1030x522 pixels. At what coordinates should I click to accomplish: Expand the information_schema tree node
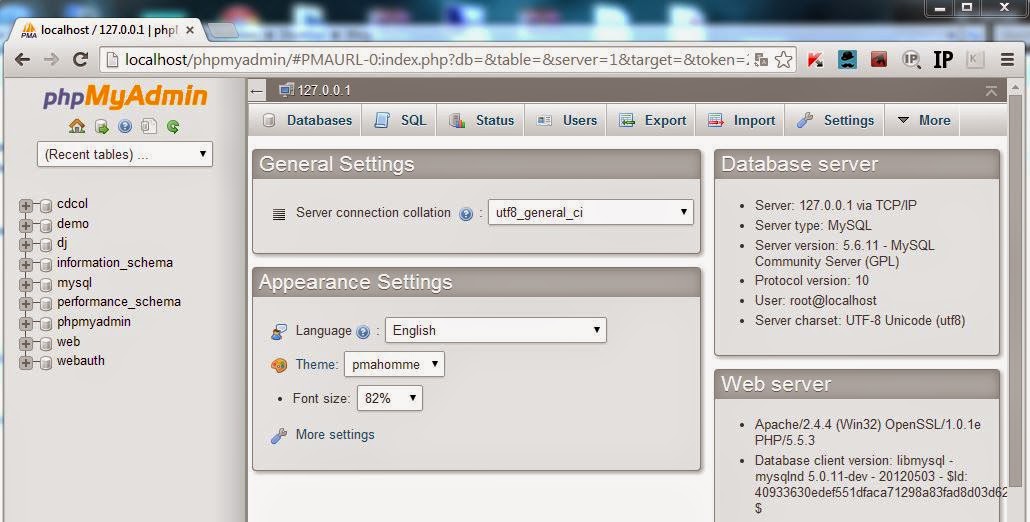pyautogui.click(x=26, y=265)
